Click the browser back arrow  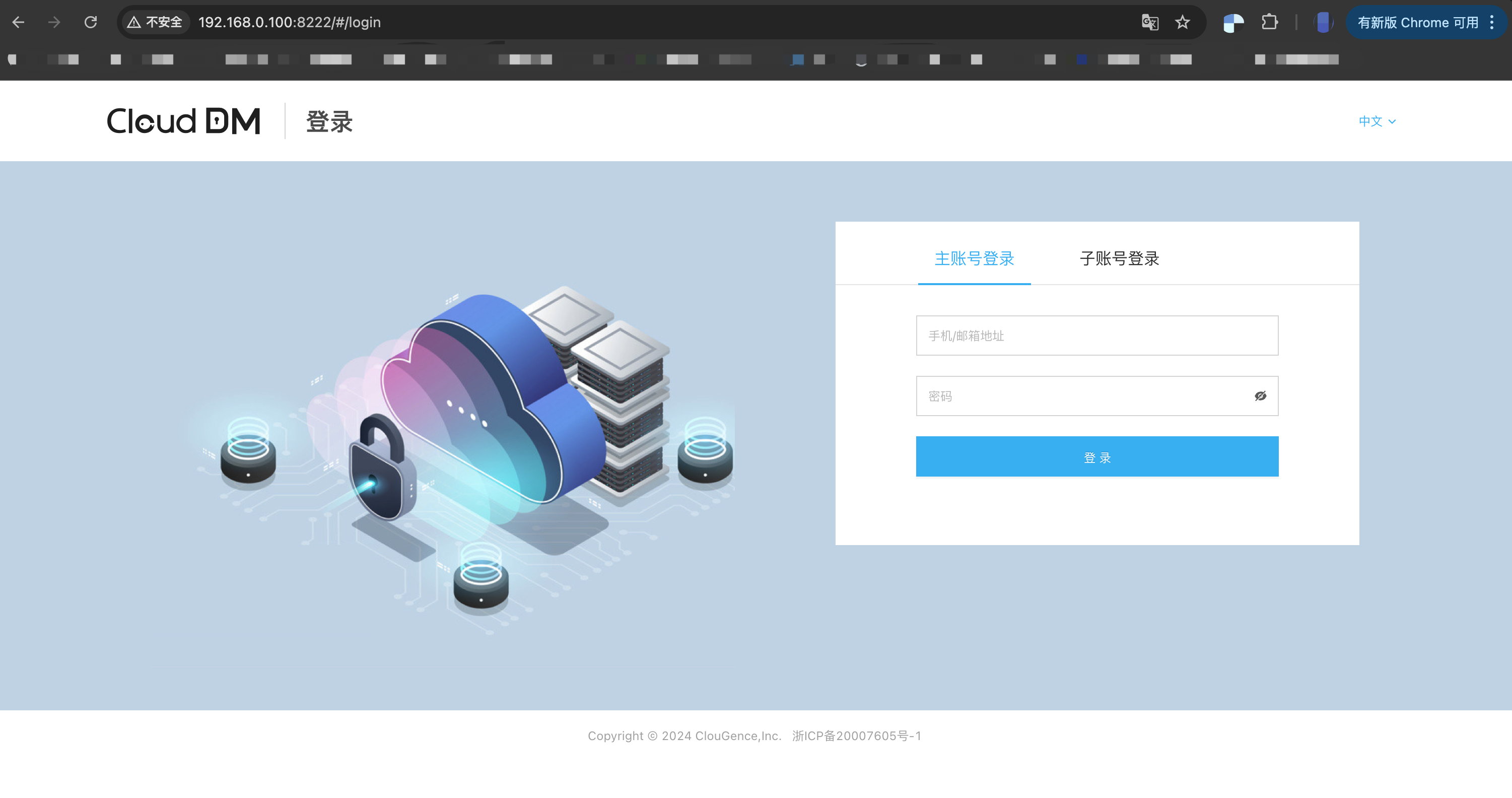pyautogui.click(x=18, y=22)
